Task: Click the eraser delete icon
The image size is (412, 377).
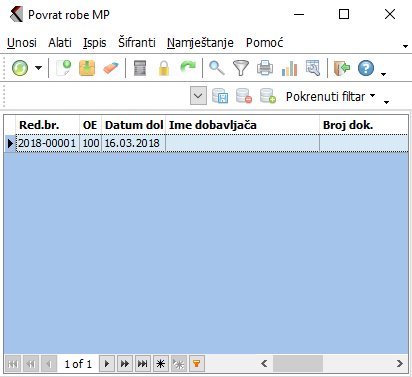Action: 111,68
